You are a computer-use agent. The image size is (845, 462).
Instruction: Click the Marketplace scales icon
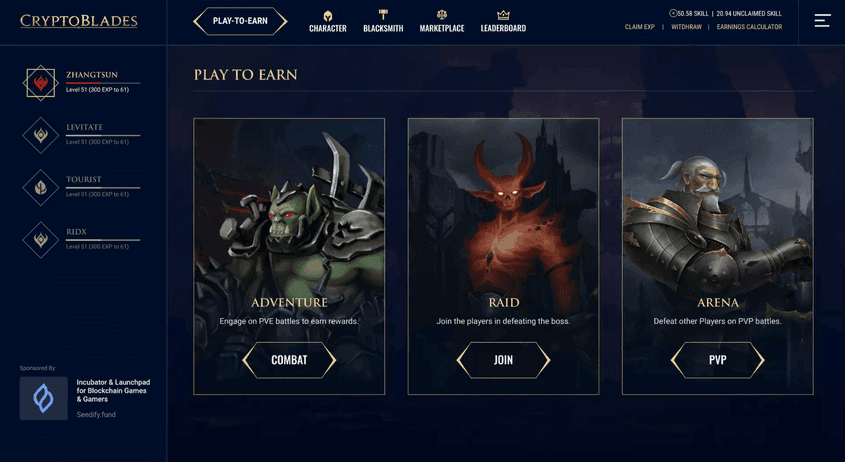[x=442, y=15]
